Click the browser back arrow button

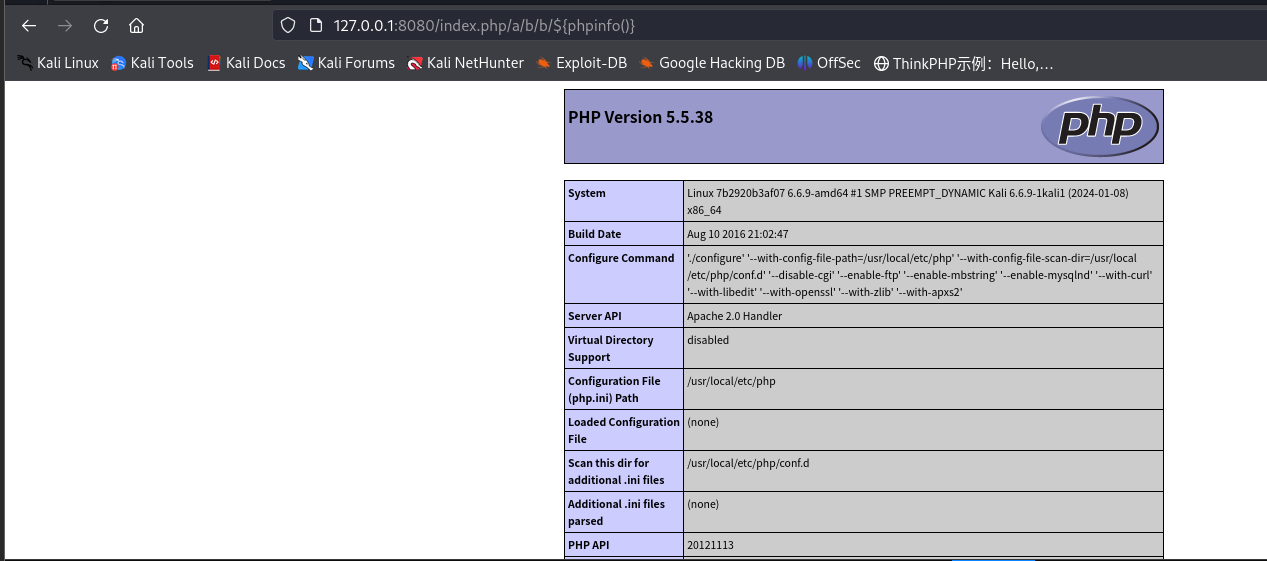coord(29,26)
